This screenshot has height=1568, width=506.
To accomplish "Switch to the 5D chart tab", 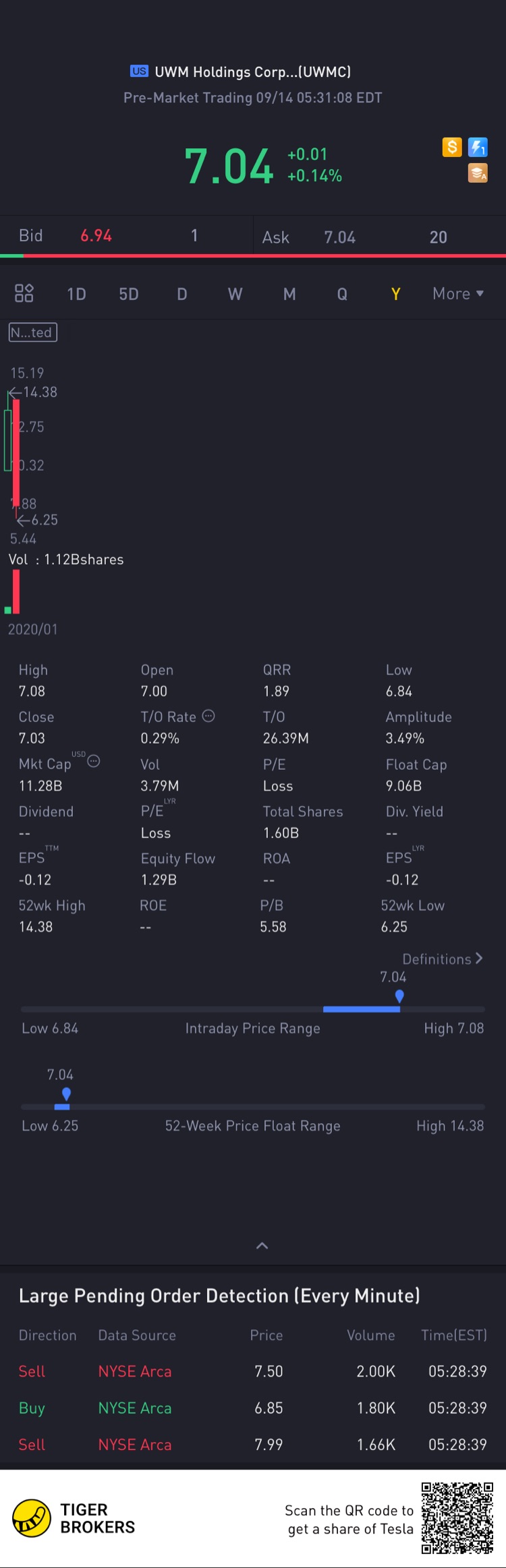I will pyautogui.click(x=129, y=294).
